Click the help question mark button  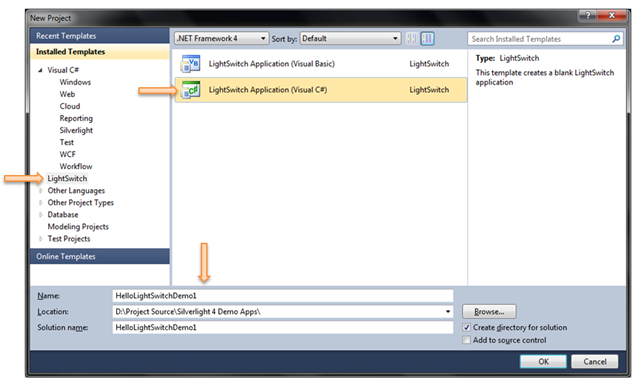click(587, 16)
